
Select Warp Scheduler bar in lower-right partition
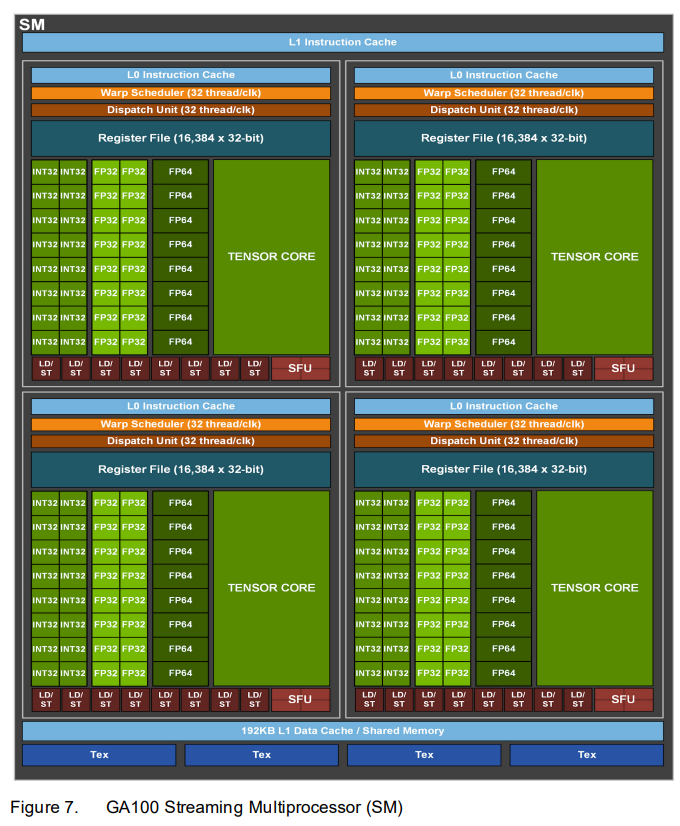(504, 424)
